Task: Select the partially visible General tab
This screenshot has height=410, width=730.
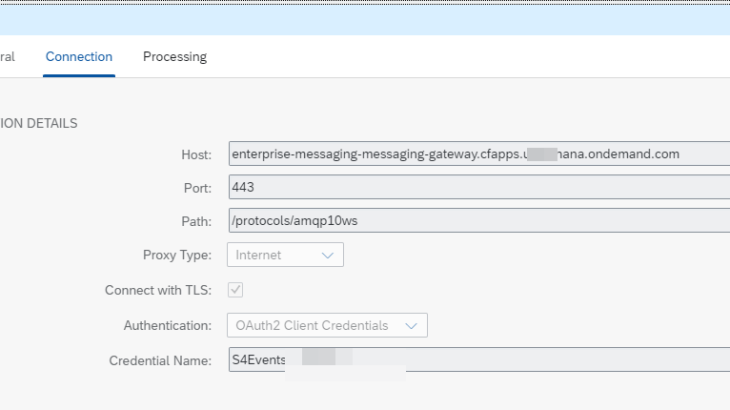Action: coord(7,57)
